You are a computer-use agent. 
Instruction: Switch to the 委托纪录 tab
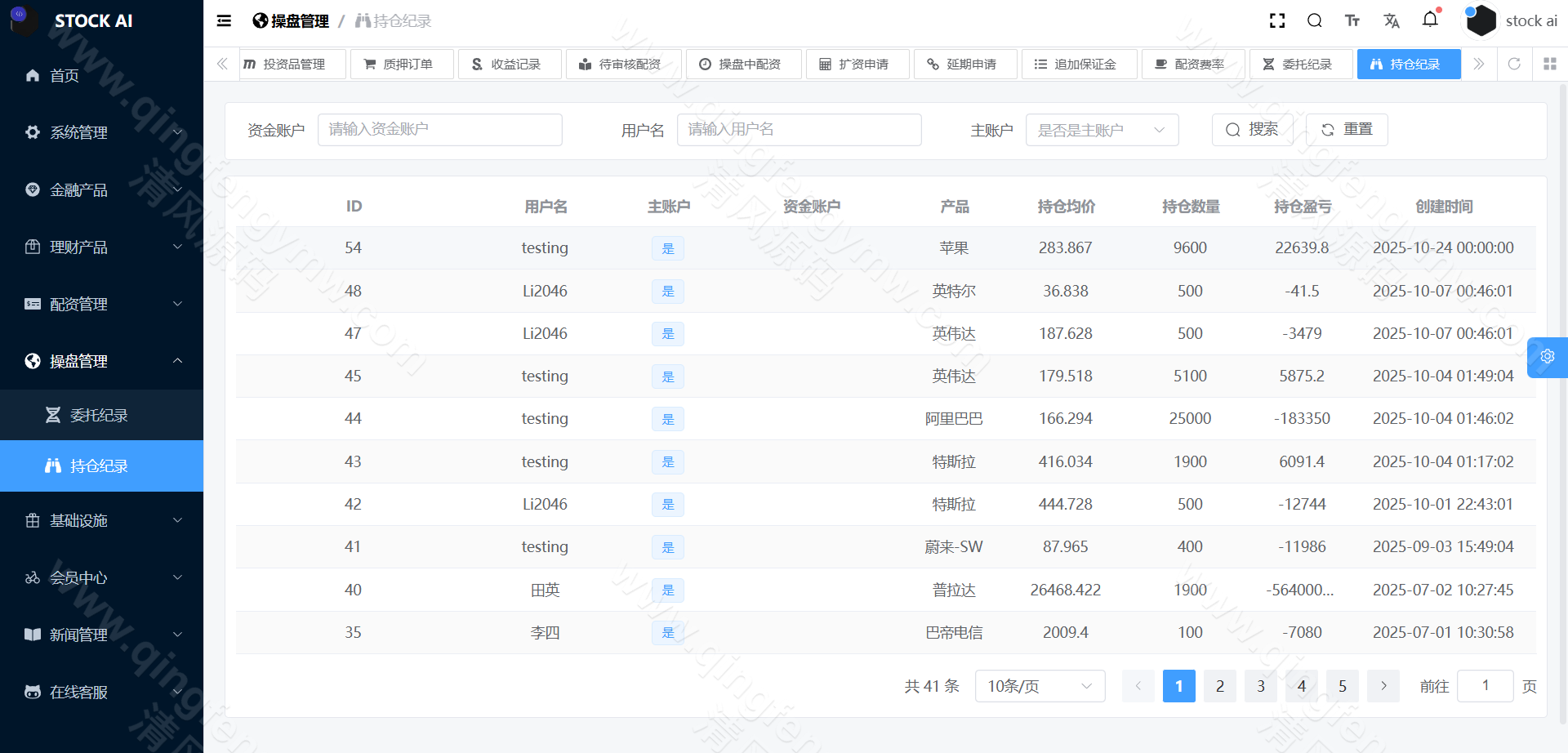pyautogui.click(x=1300, y=64)
